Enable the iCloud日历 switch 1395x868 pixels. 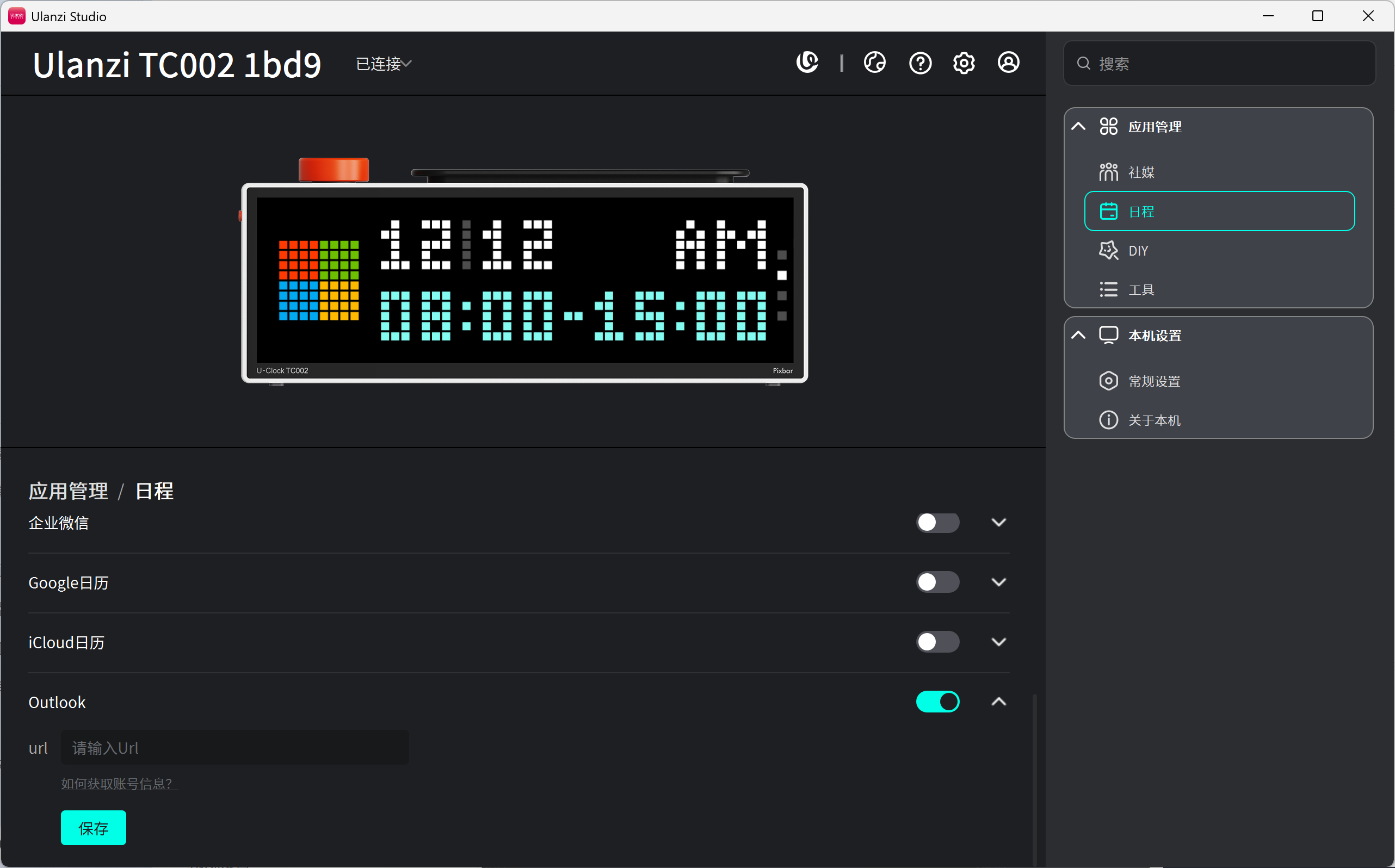pos(937,642)
